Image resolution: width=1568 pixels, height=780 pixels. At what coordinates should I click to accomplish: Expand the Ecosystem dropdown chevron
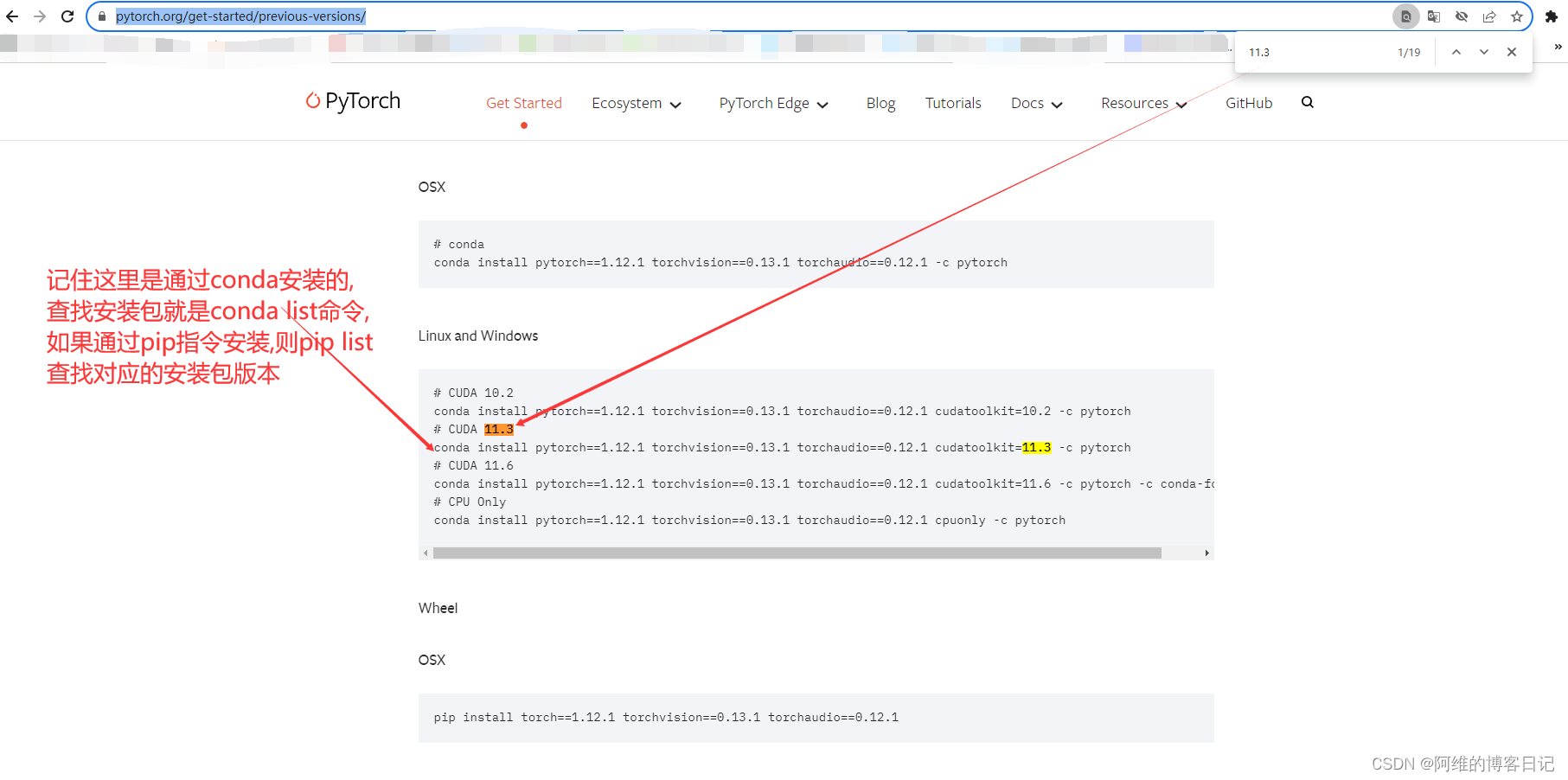[675, 105]
